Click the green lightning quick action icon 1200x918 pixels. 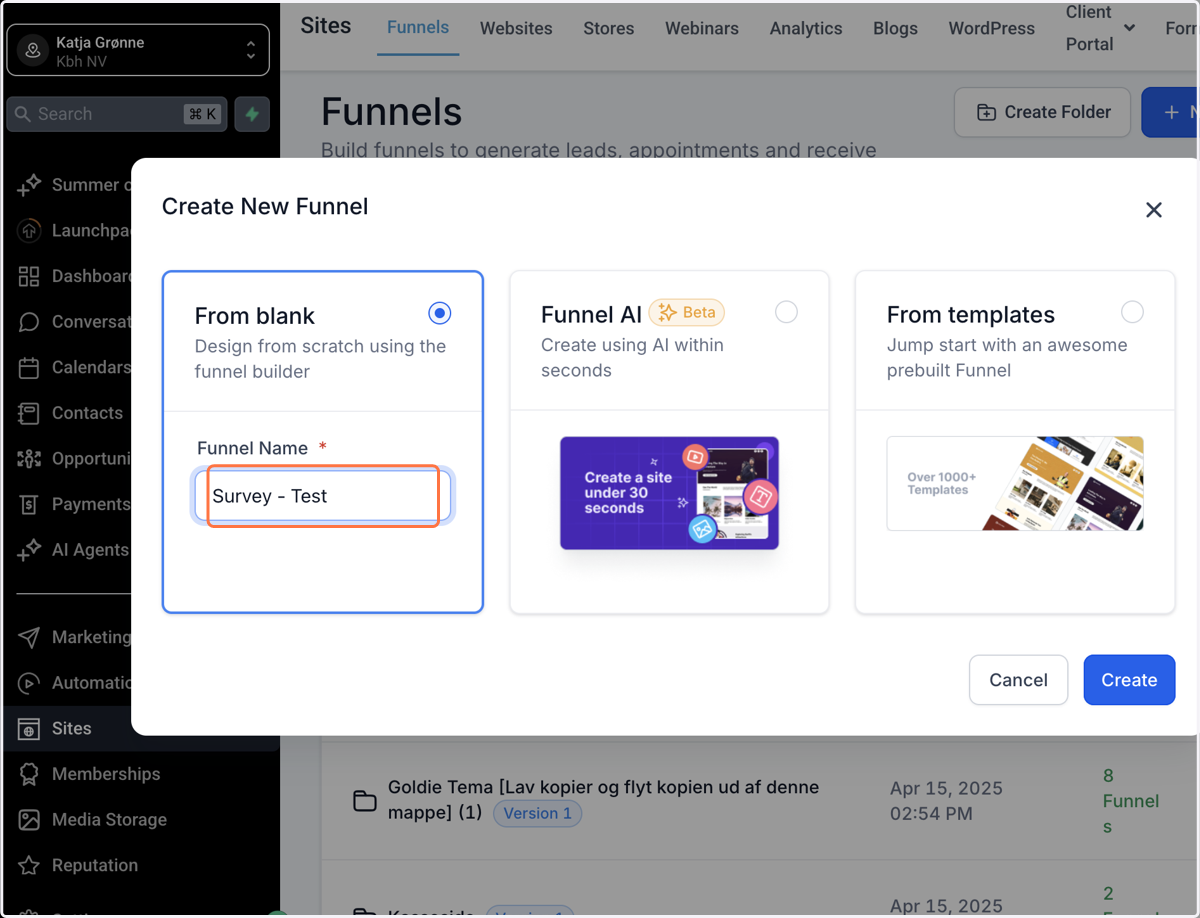252,114
